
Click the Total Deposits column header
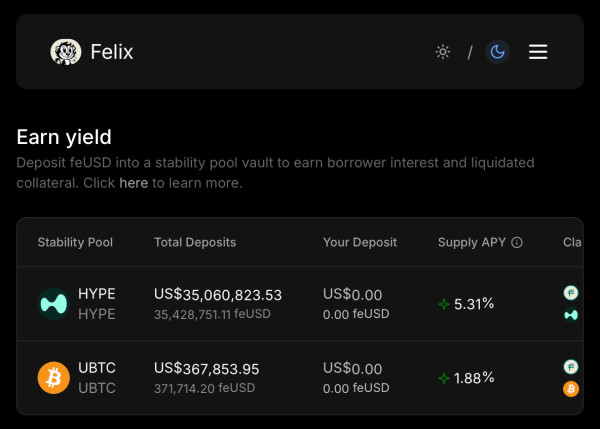[195, 242]
